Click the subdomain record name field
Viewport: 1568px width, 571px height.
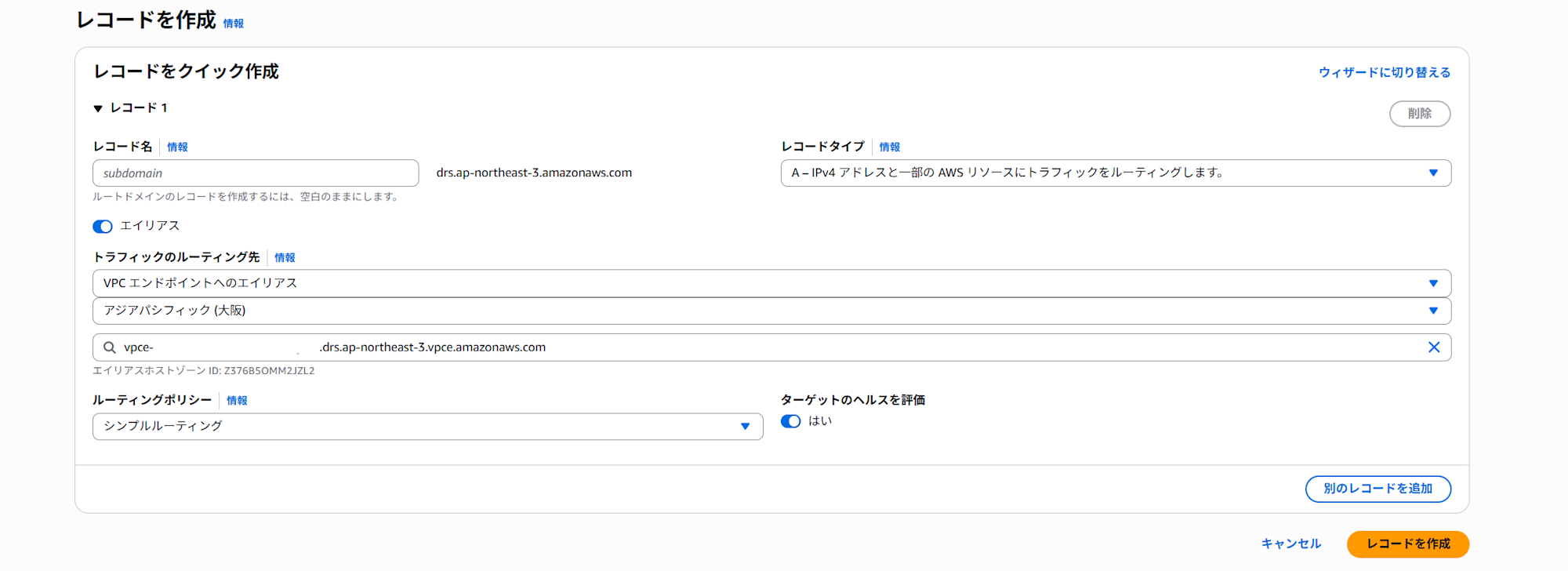click(x=256, y=173)
